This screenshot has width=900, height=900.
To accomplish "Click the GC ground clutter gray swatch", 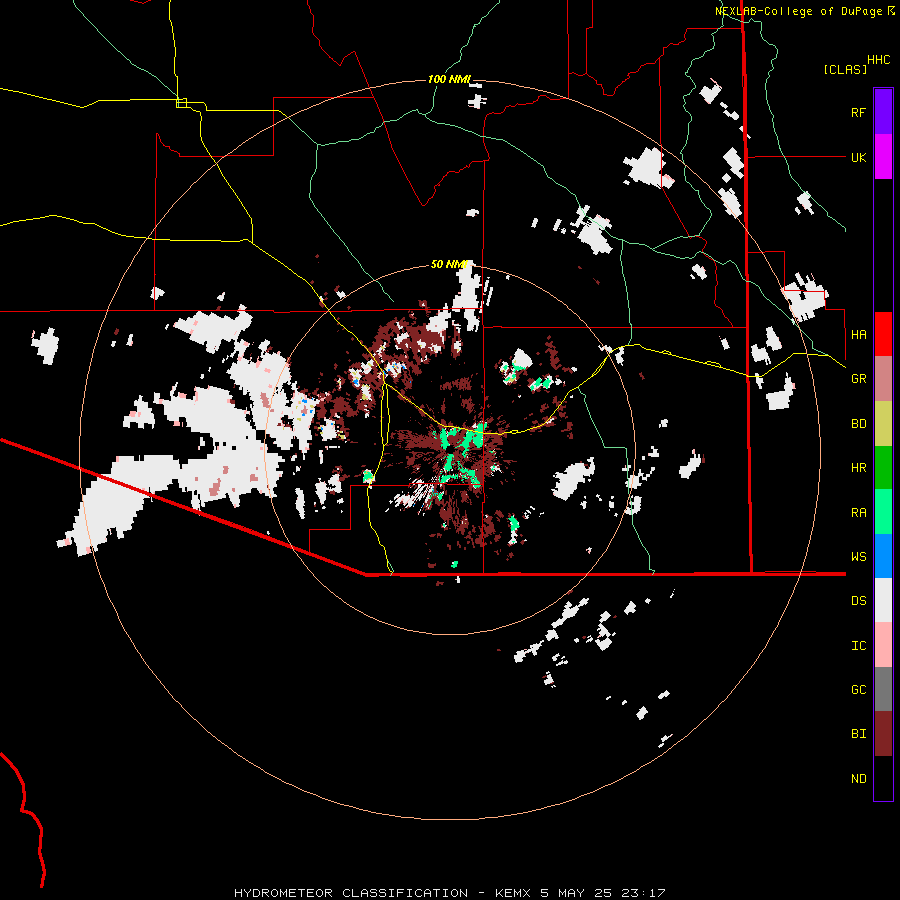I will (x=883, y=689).
